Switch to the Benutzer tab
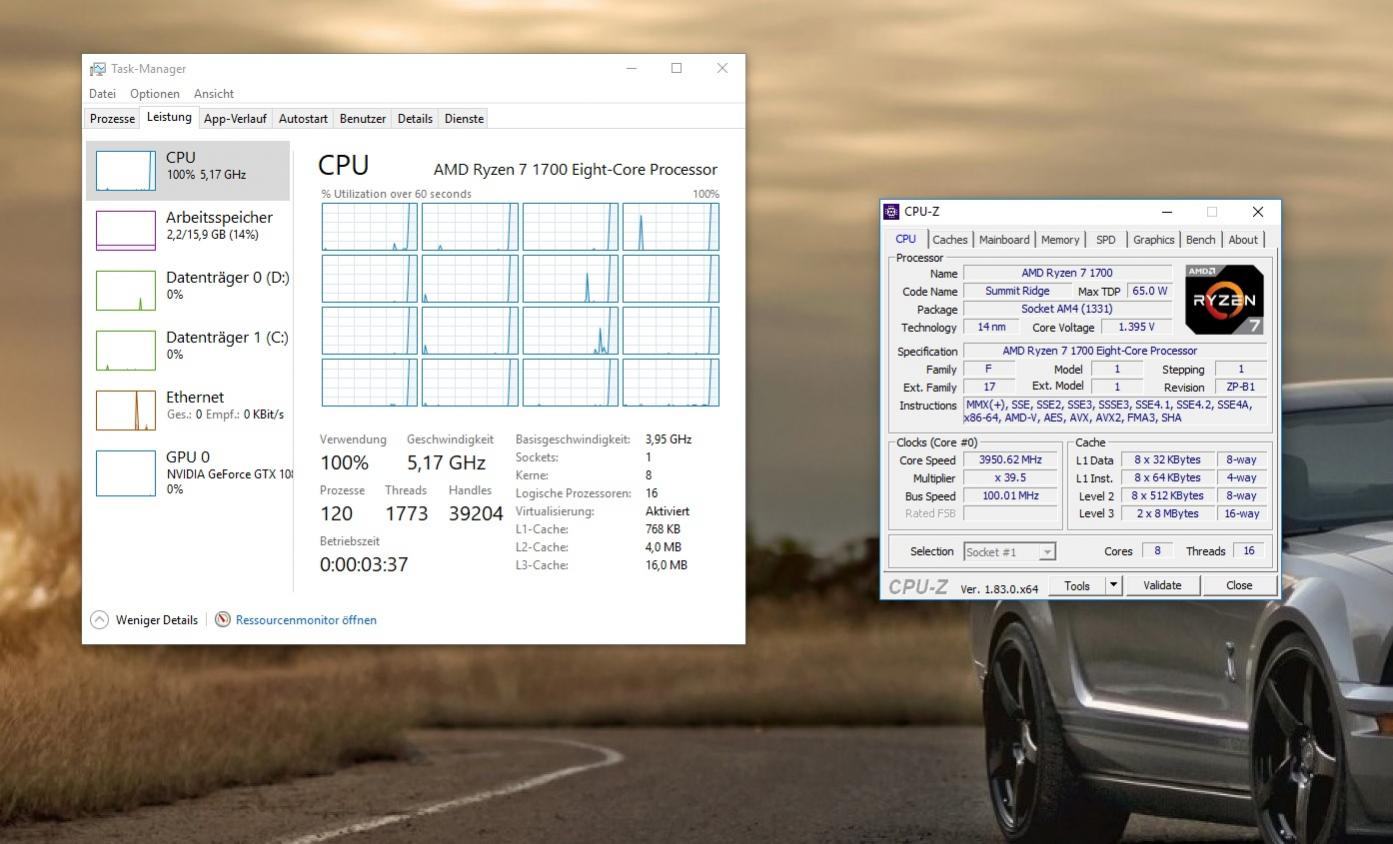The height and width of the screenshot is (844, 1393). pos(362,118)
